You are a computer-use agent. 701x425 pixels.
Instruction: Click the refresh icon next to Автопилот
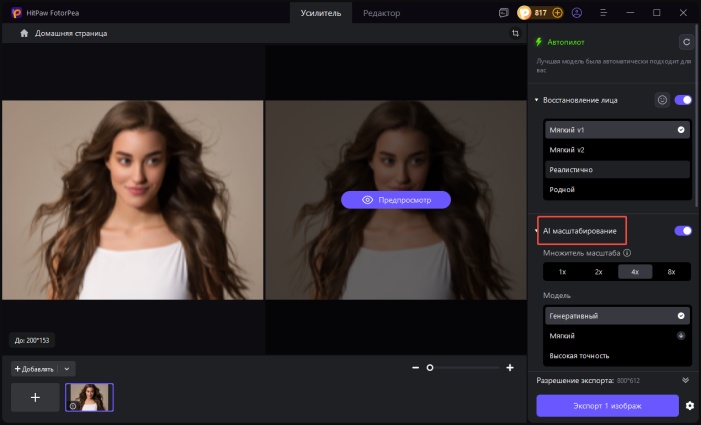pyautogui.click(x=685, y=42)
